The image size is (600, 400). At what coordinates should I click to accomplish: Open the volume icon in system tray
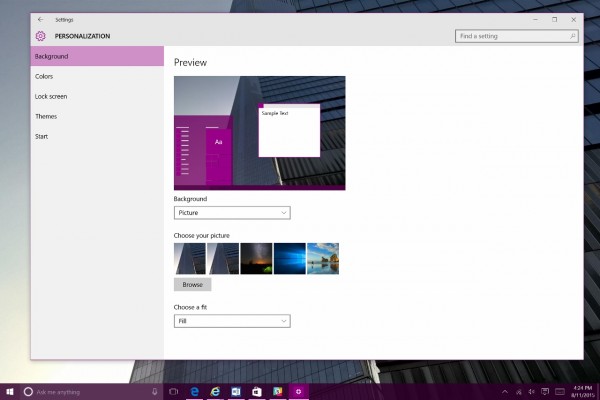532,392
